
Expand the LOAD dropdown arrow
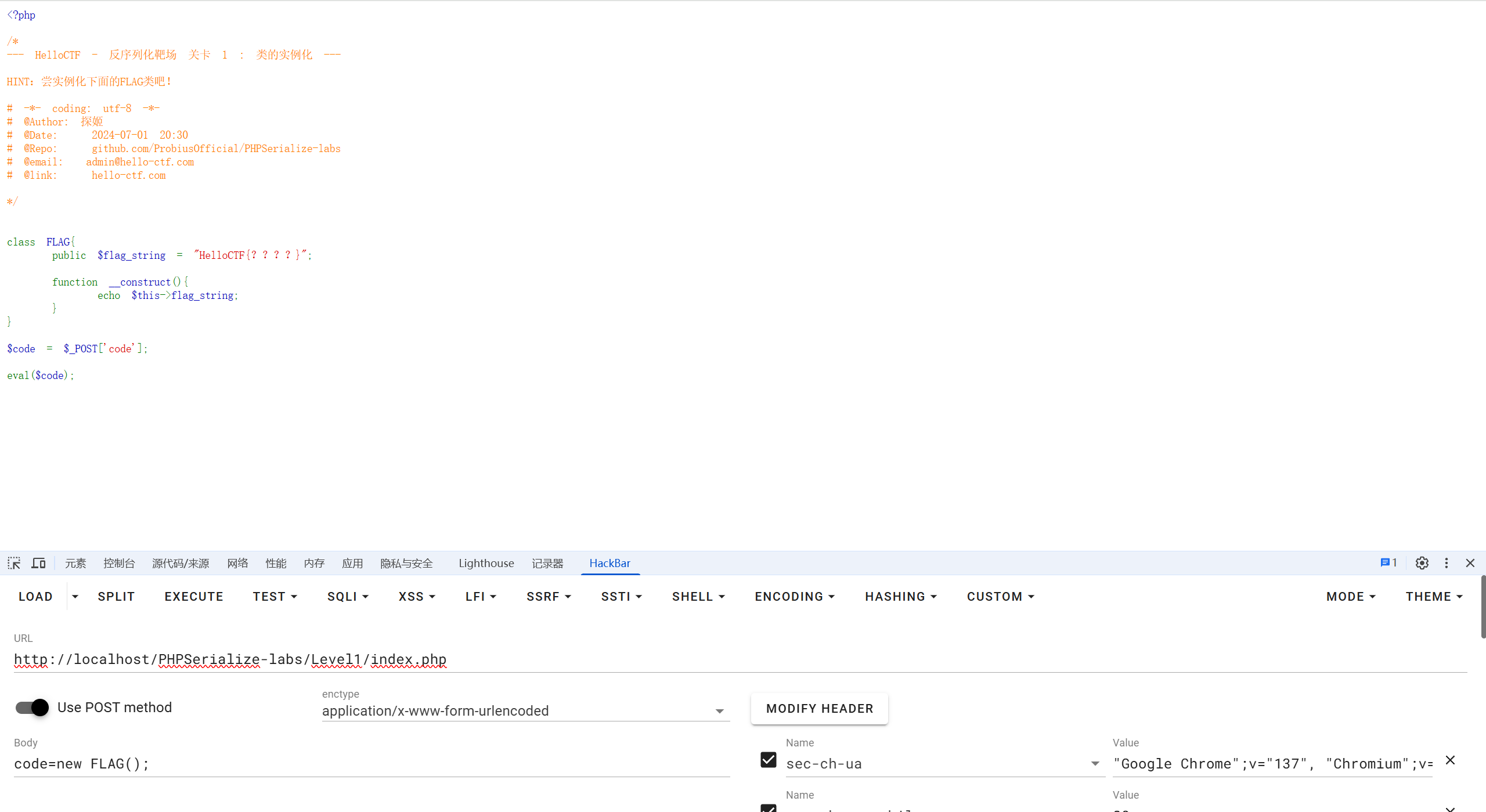(x=75, y=596)
